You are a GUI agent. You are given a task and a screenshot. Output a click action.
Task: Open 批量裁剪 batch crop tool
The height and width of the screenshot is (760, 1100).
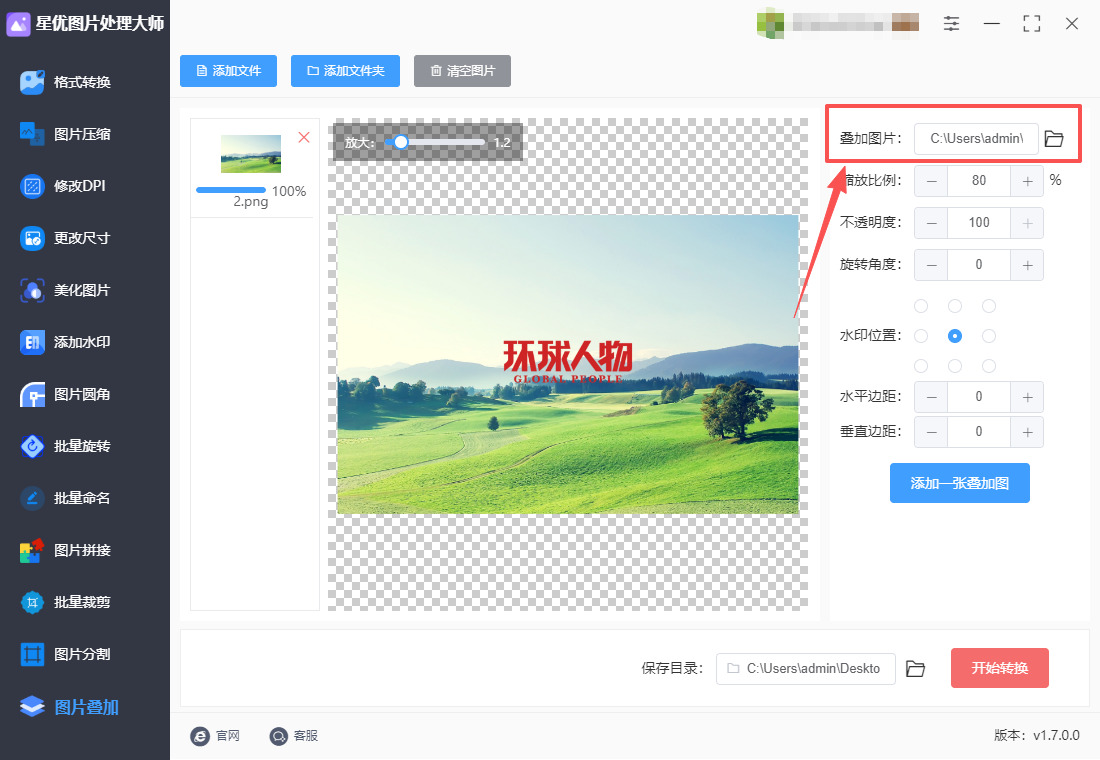(66, 602)
